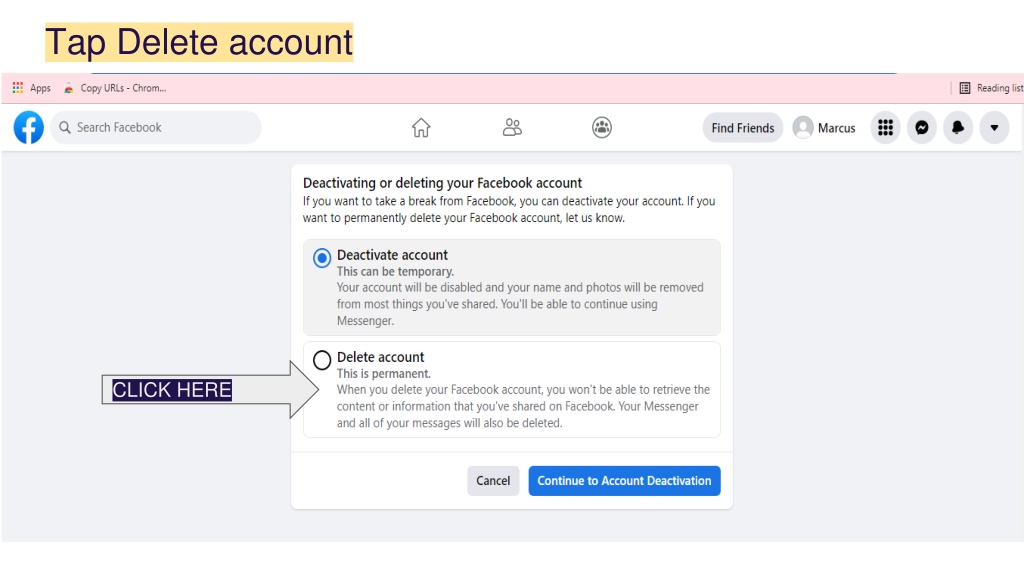Open Marcus profile button
This screenshot has height=576, width=1024.
click(x=824, y=127)
